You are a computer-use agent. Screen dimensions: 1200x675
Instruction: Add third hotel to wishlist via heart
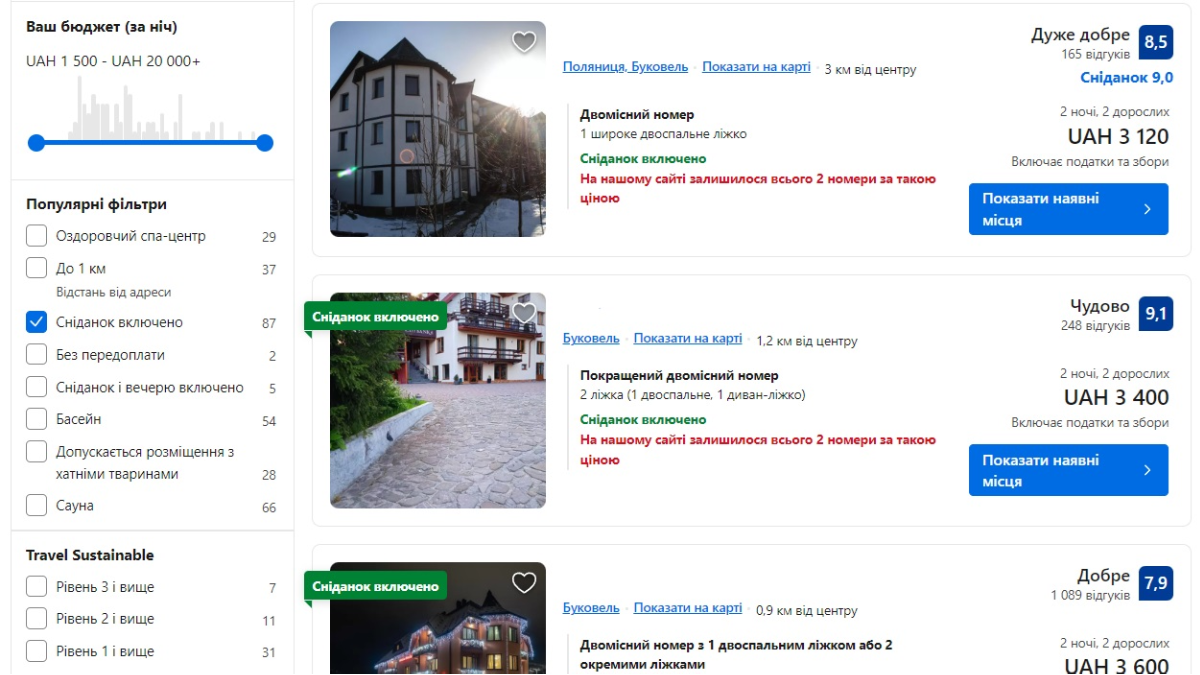coord(524,582)
